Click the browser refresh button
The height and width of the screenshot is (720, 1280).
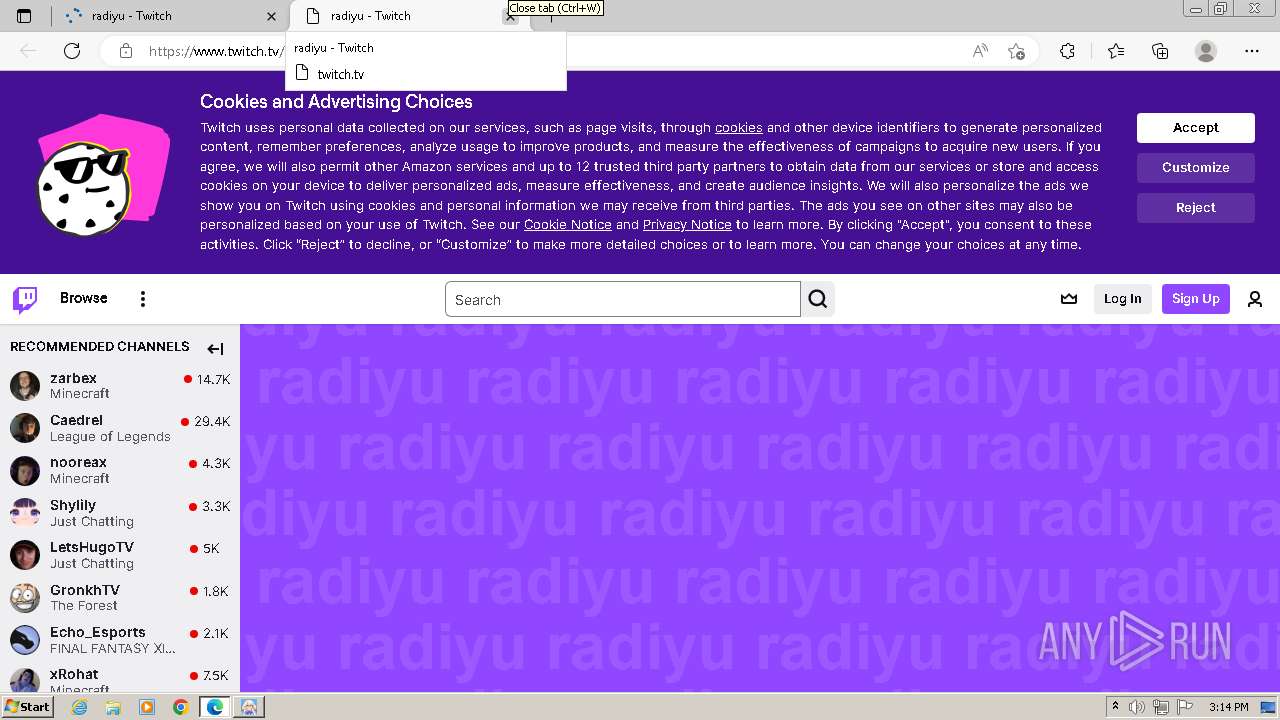point(72,51)
